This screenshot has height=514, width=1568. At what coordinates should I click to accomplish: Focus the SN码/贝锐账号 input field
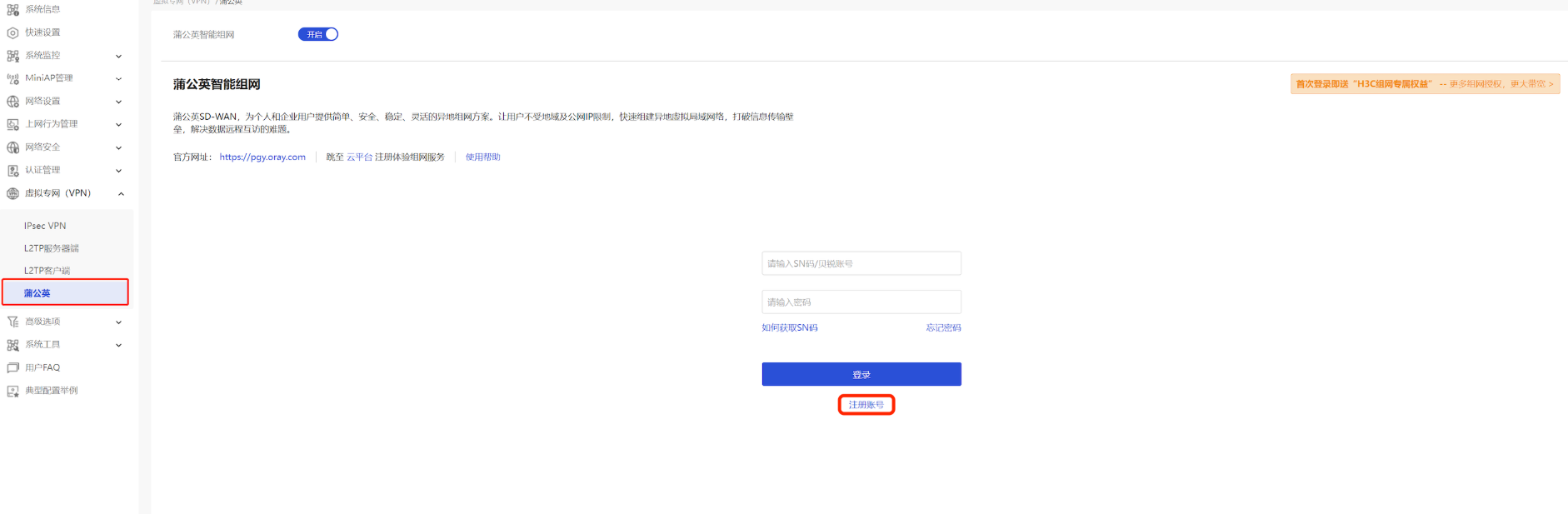pos(861,263)
